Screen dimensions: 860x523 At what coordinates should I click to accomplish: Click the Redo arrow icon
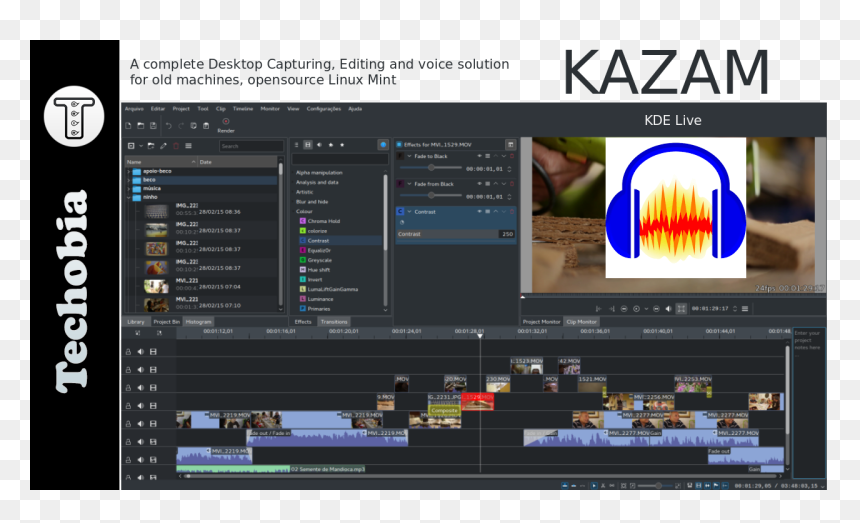click(x=181, y=126)
